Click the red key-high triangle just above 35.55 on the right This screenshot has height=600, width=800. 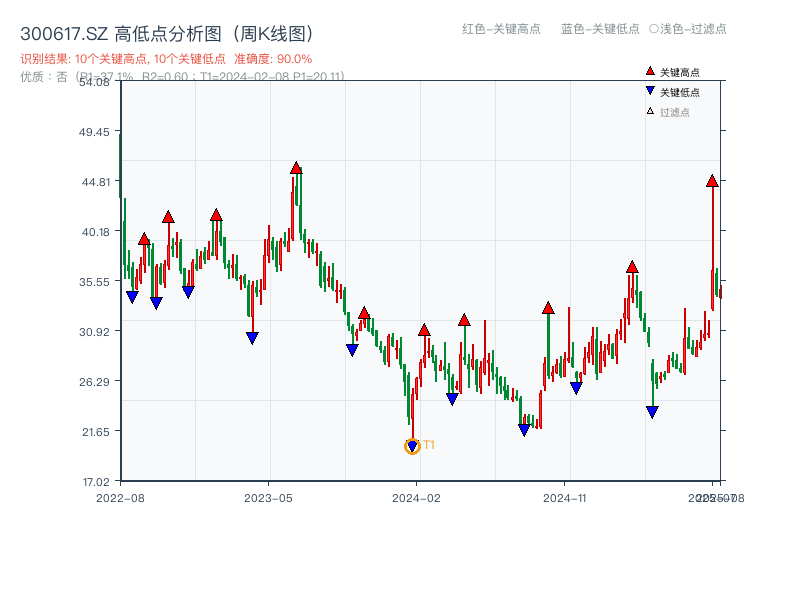click(632, 267)
